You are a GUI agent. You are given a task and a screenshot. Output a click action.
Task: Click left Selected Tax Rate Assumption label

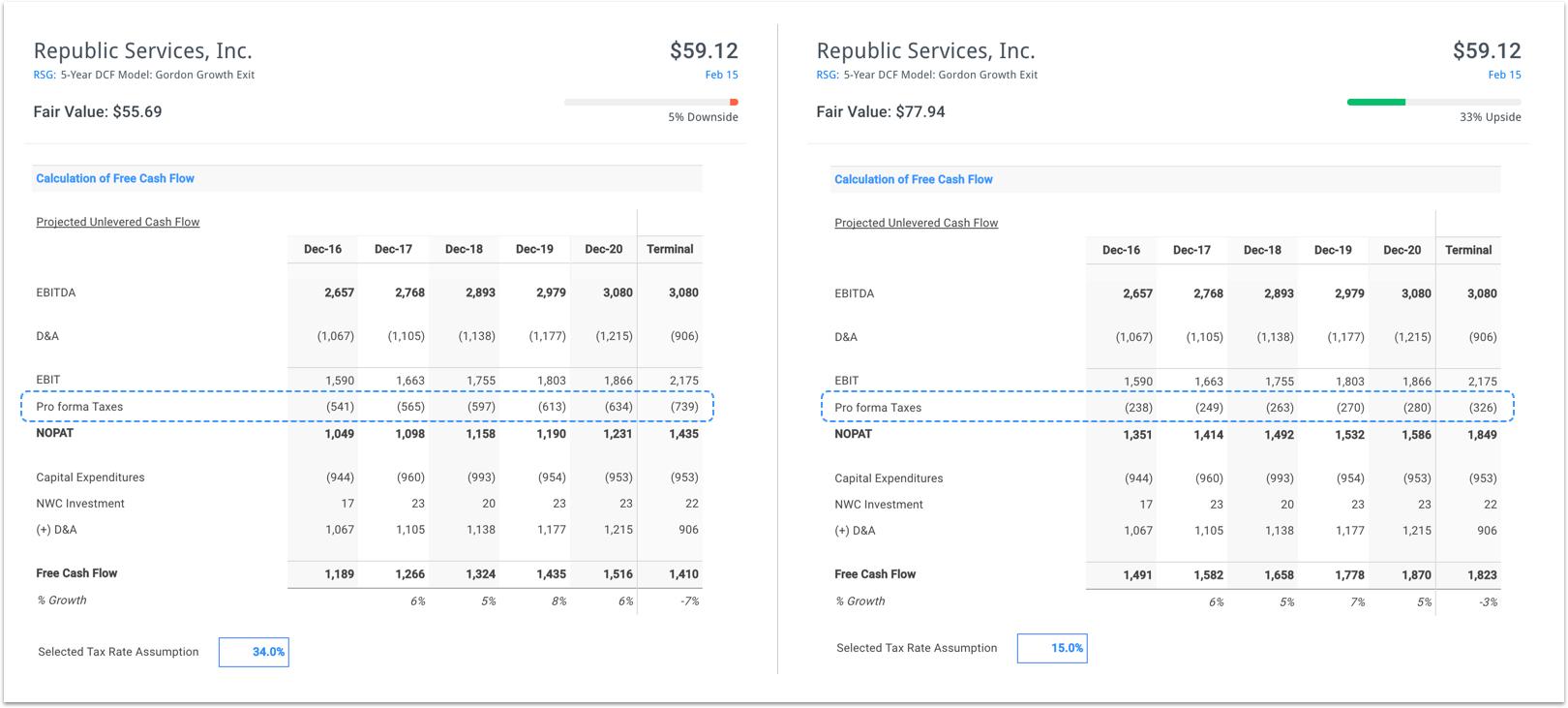[118, 652]
